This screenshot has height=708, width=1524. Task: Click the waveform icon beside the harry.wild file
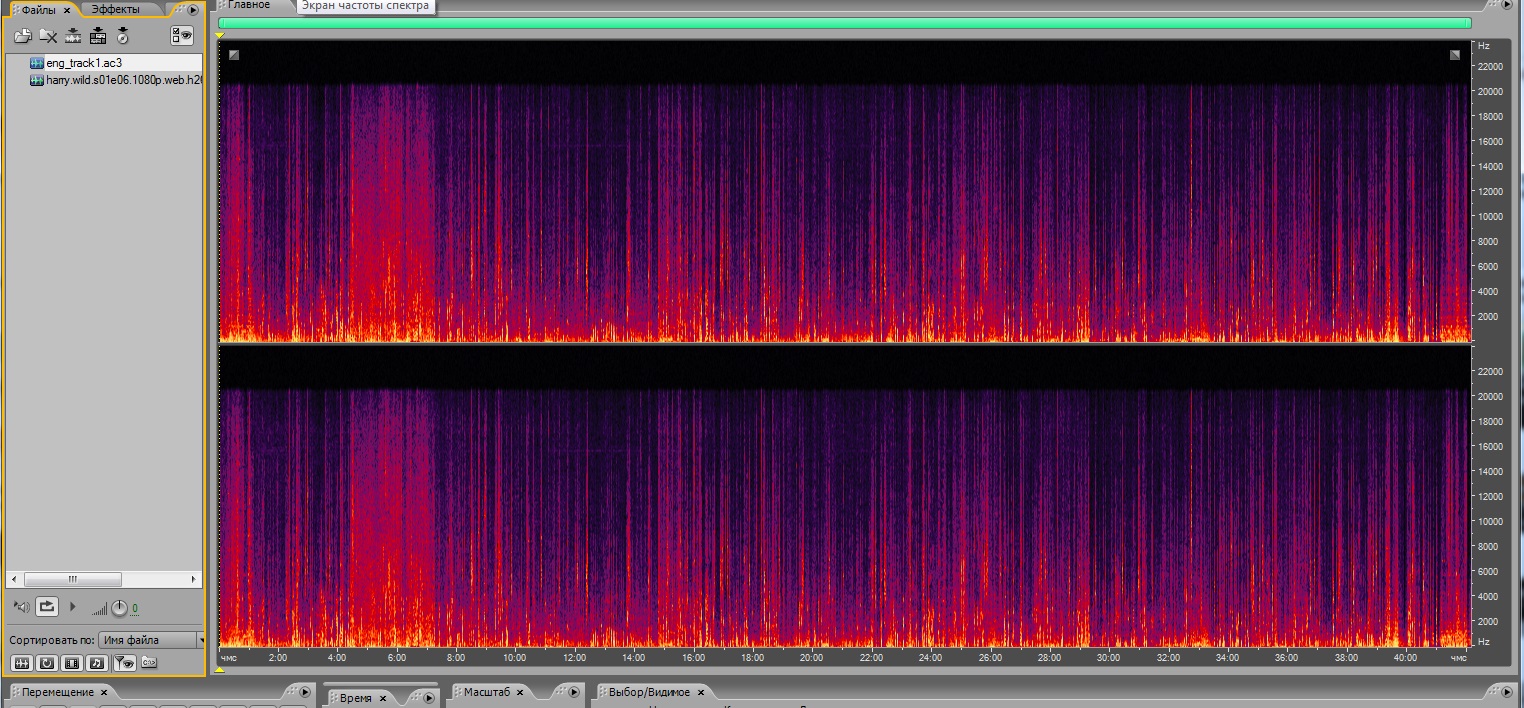[x=37, y=79]
